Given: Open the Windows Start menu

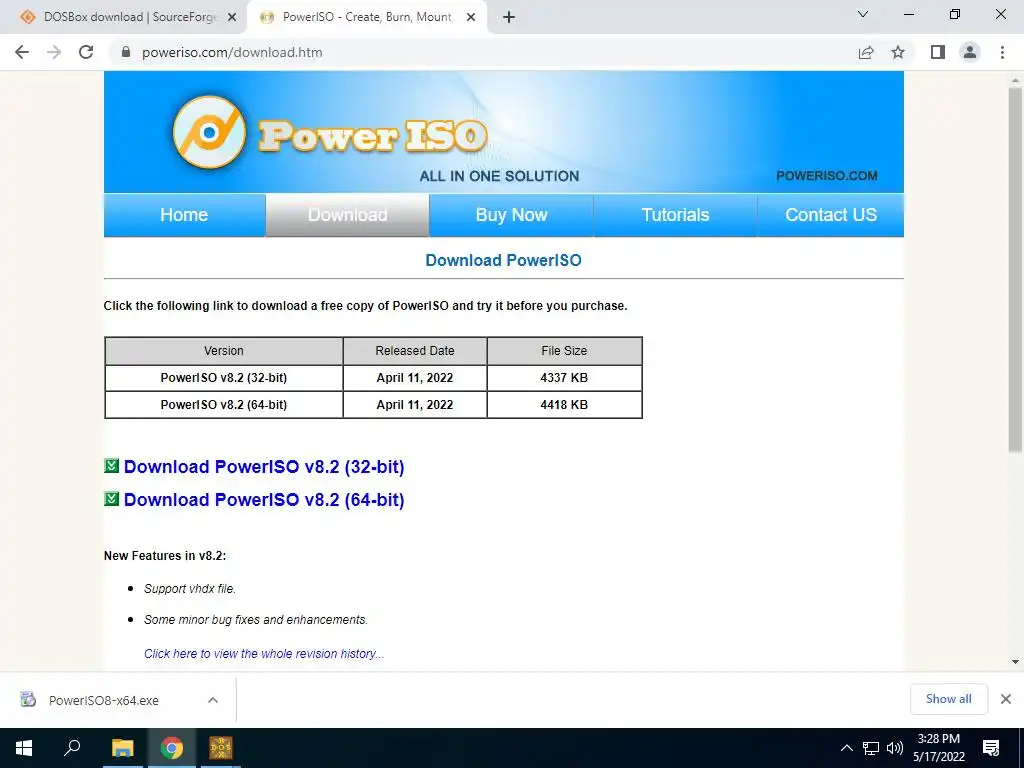Looking at the screenshot, I should pos(24,748).
